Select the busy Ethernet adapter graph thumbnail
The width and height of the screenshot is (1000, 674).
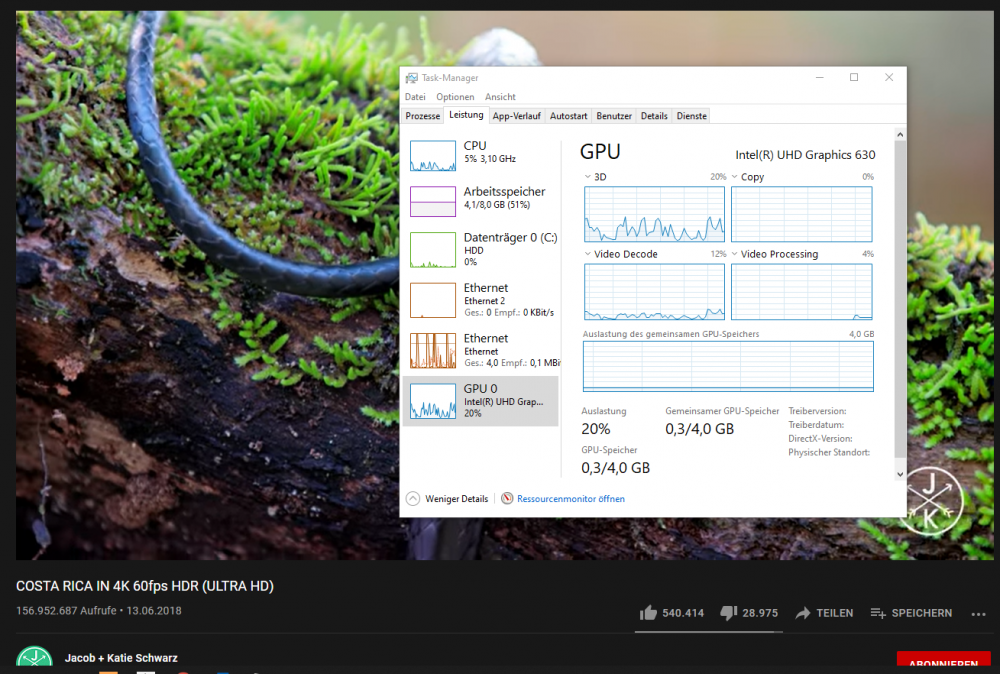point(433,351)
